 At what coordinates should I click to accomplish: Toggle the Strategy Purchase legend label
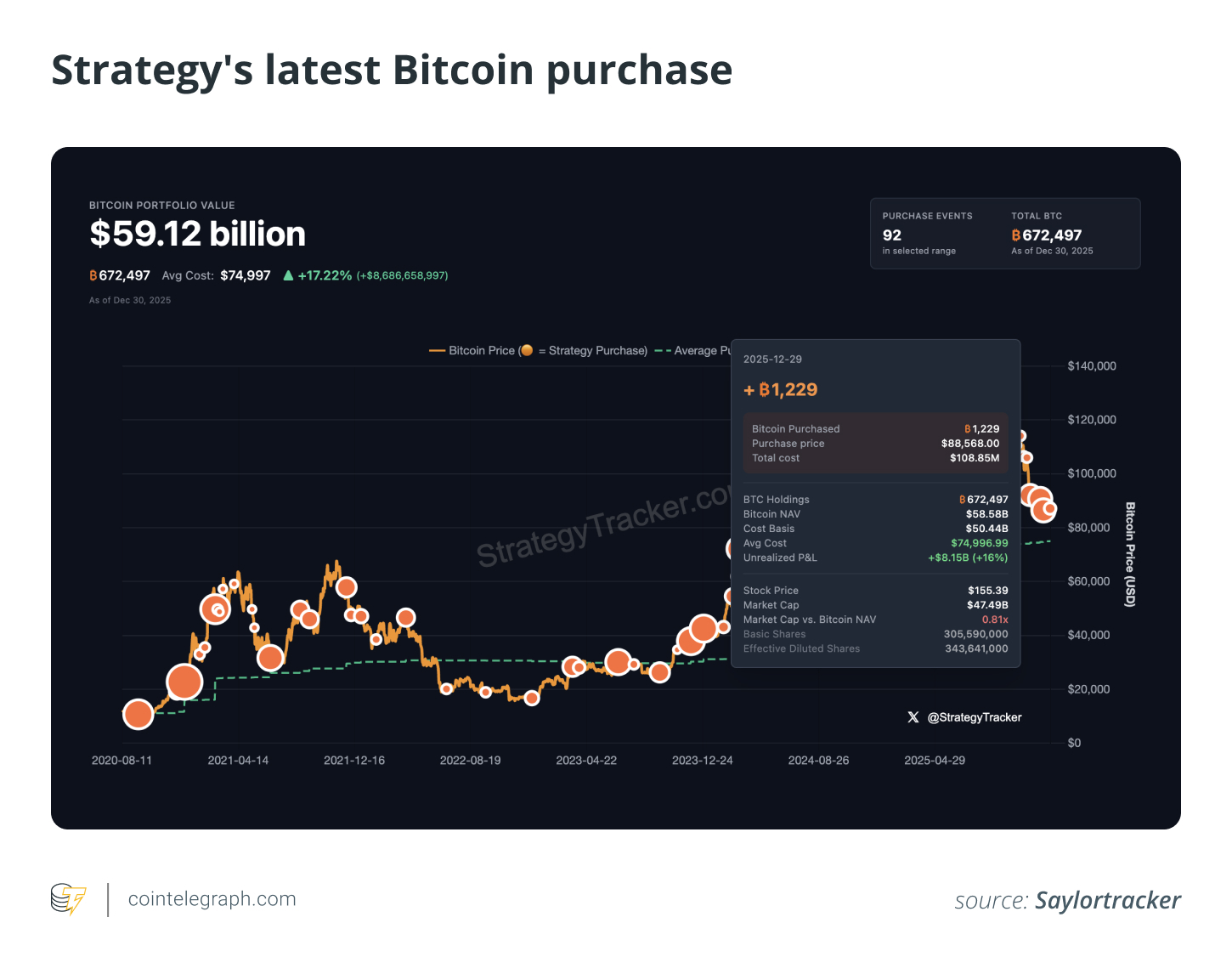coord(597,350)
